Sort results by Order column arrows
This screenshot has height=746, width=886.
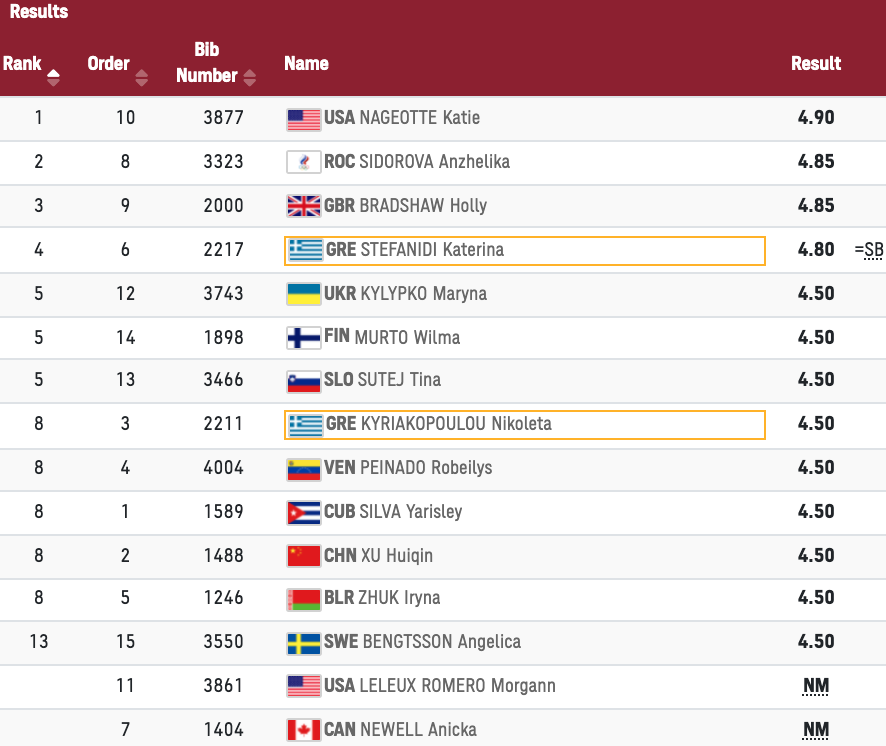(142, 77)
